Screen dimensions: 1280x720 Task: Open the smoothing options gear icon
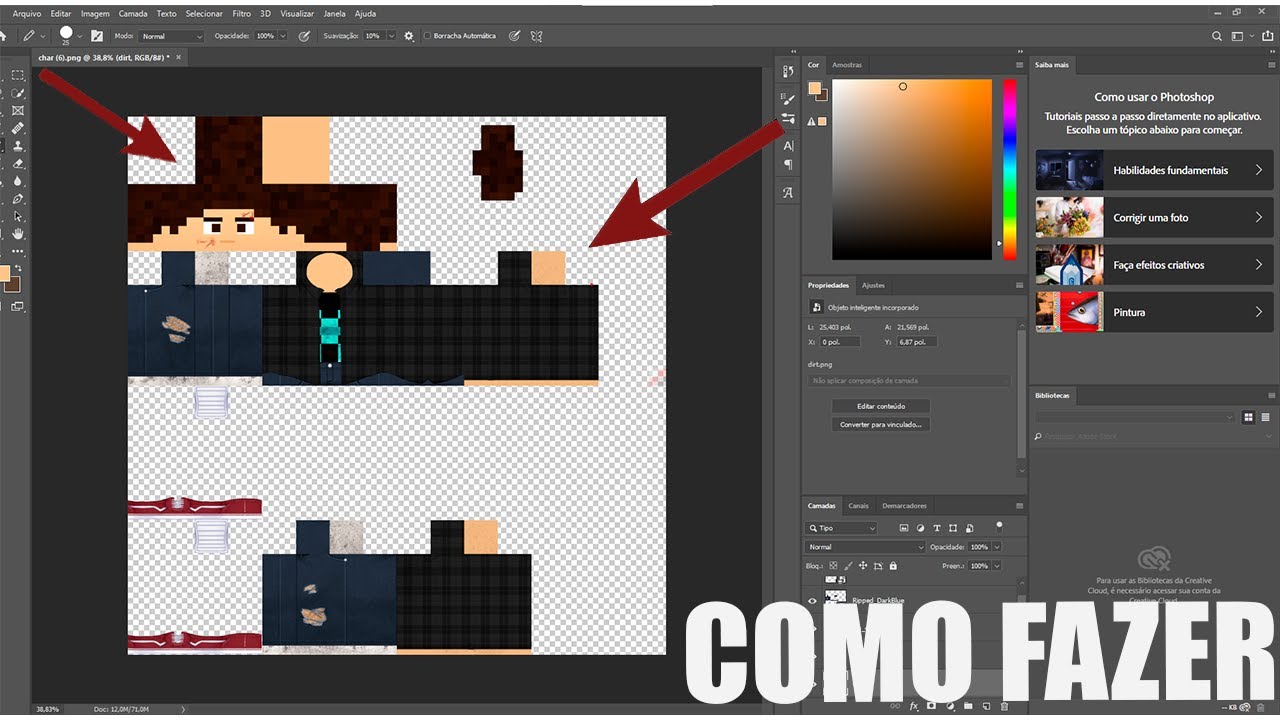409,36
